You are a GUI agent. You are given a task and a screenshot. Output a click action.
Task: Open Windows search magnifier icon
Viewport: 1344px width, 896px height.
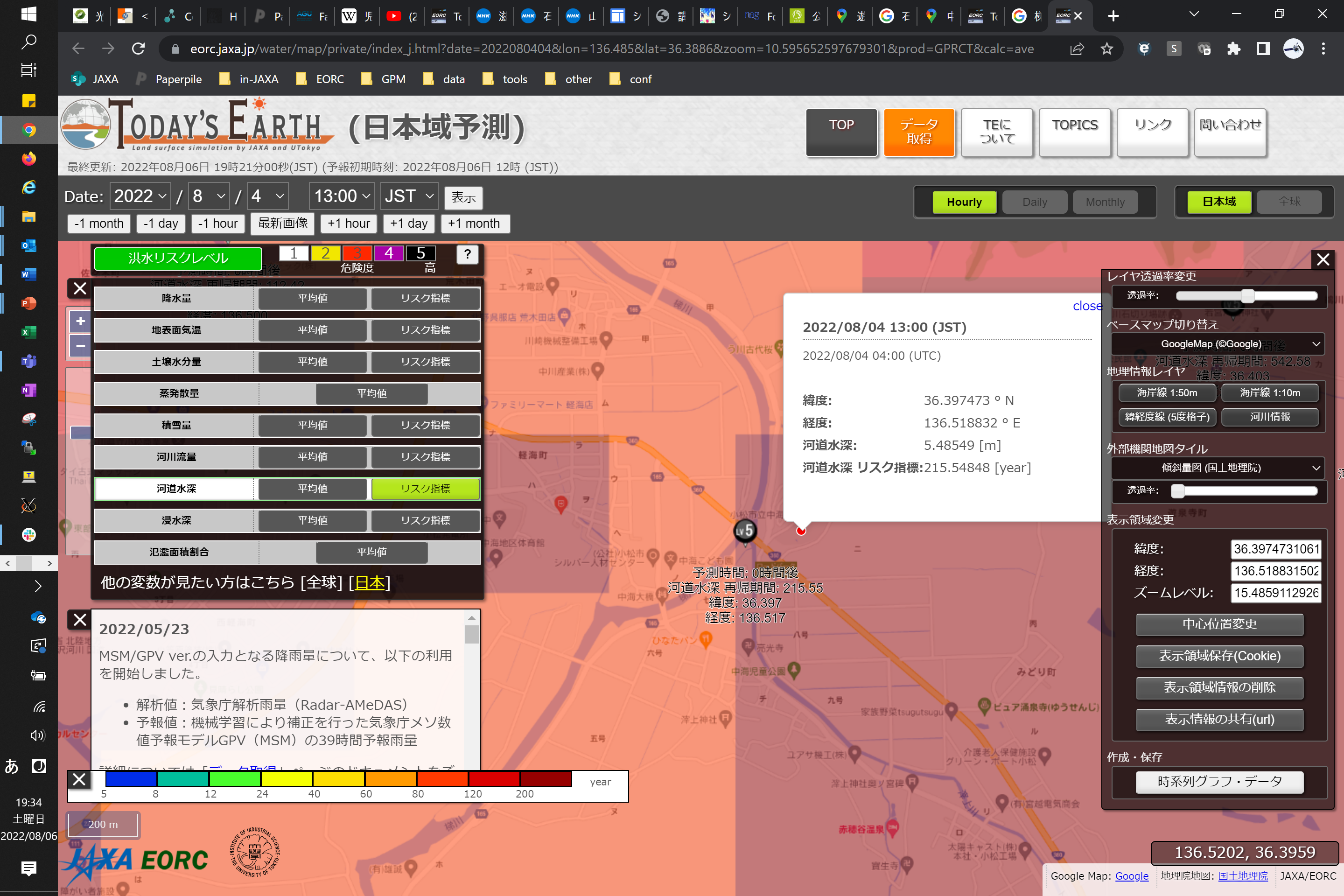[28, 42]
